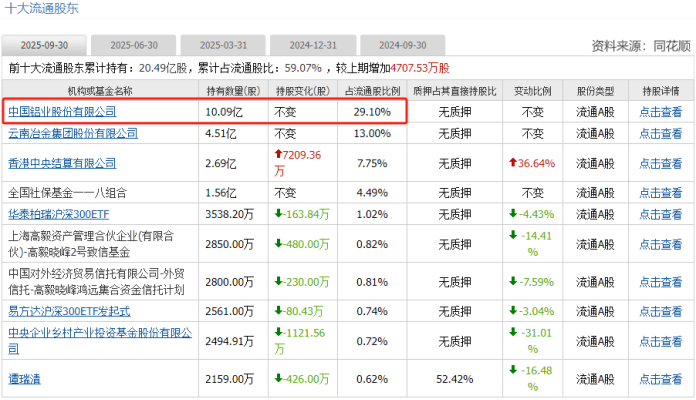Click the 2494.91万 holding value
Viewport: 696px width, 400px height.
(x=229, y=341)
